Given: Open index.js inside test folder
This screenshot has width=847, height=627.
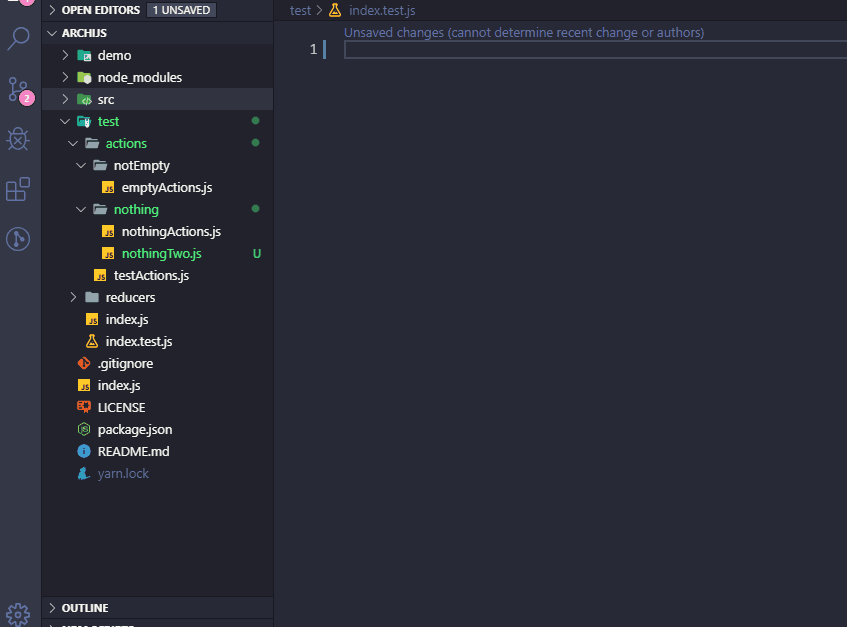Looking at the screenshot, I should [127, 319].
